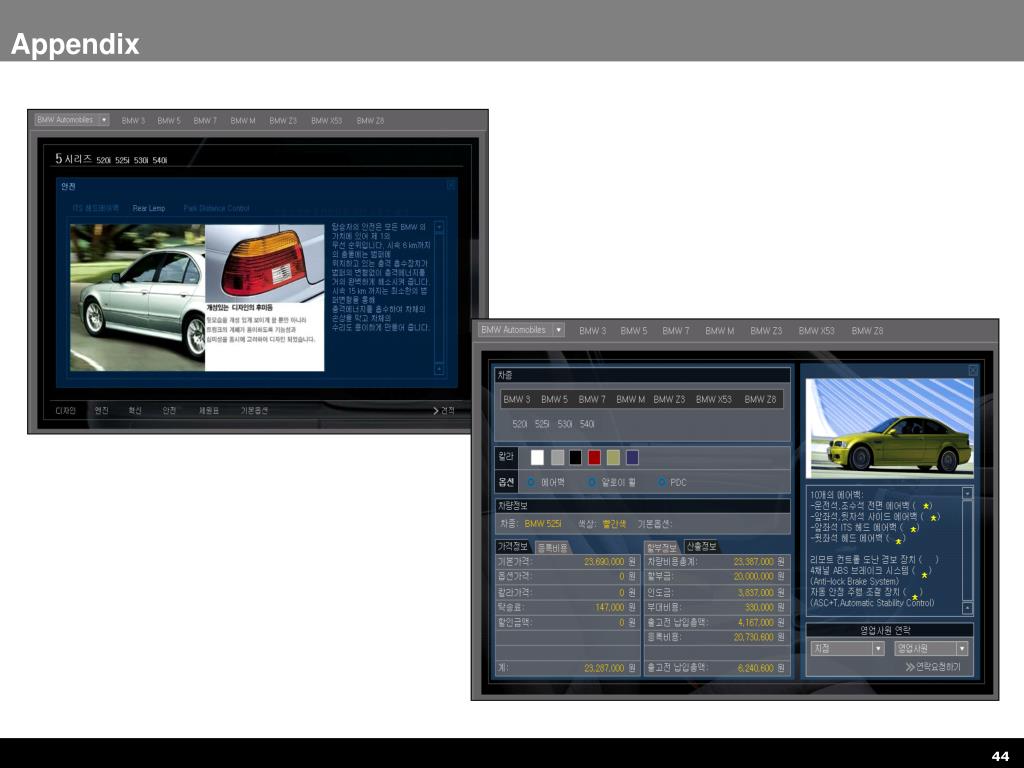Image resolution: width=1024 pixels, height=768 pixels.
Task: Select the ITS 헤드에어백 sub-tab
Action: coord(96,208)
